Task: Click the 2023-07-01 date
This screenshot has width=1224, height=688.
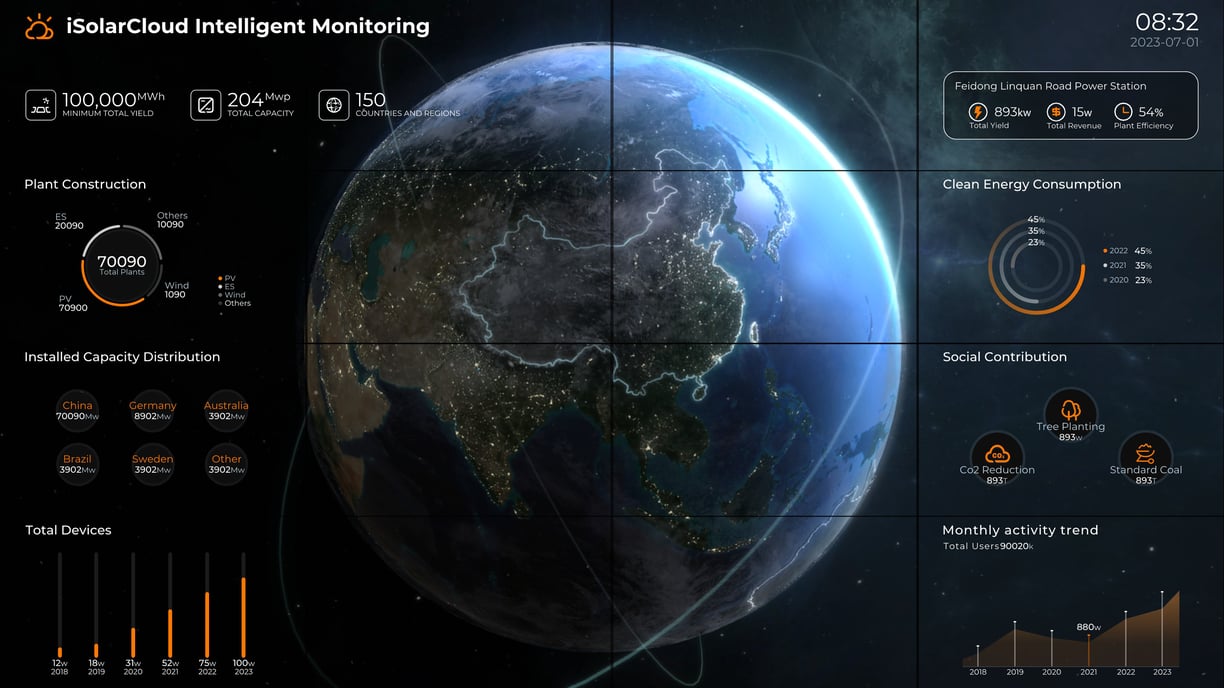Action: [x=1164, y=43]
